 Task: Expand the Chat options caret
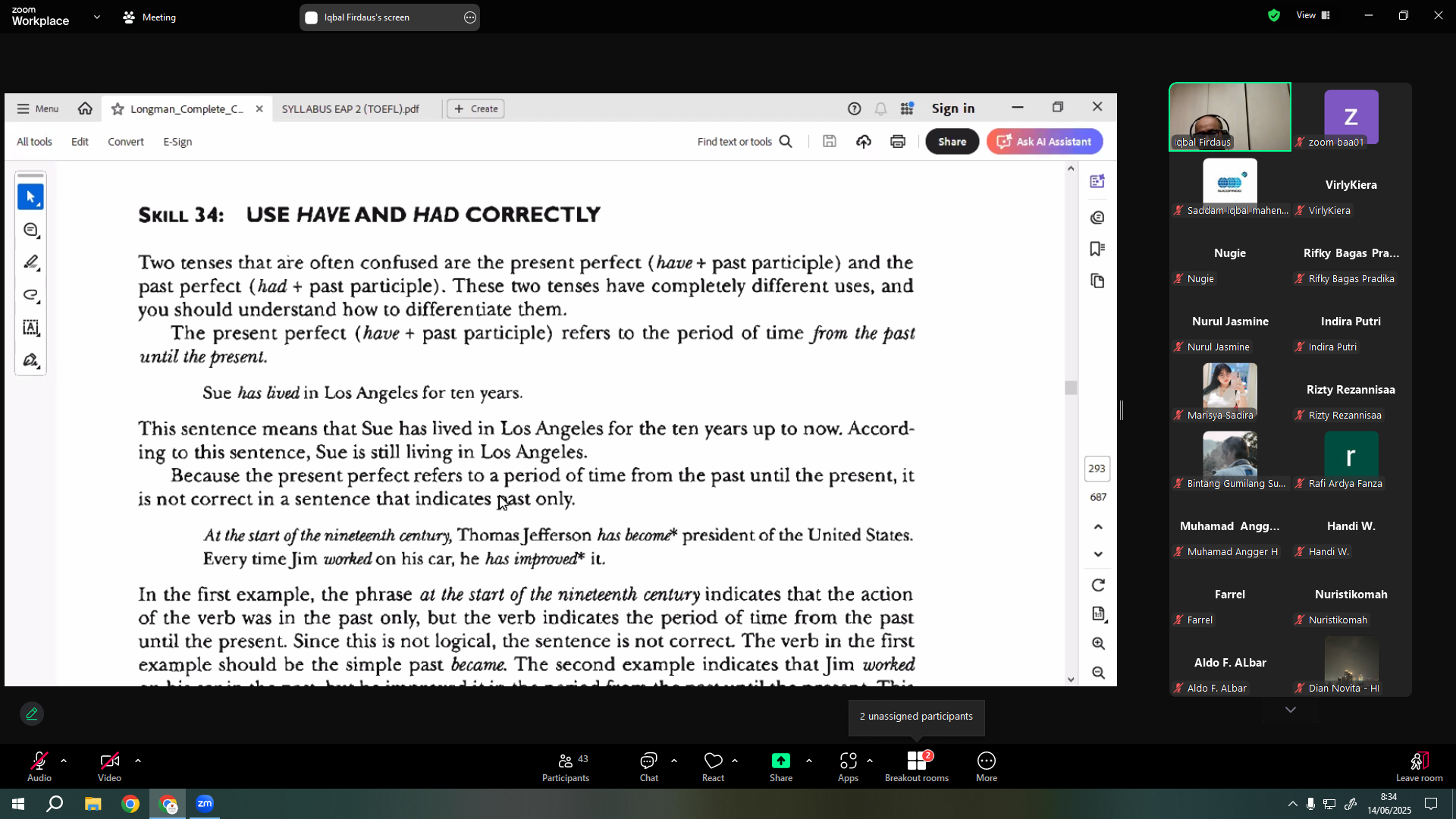[674, 761]
